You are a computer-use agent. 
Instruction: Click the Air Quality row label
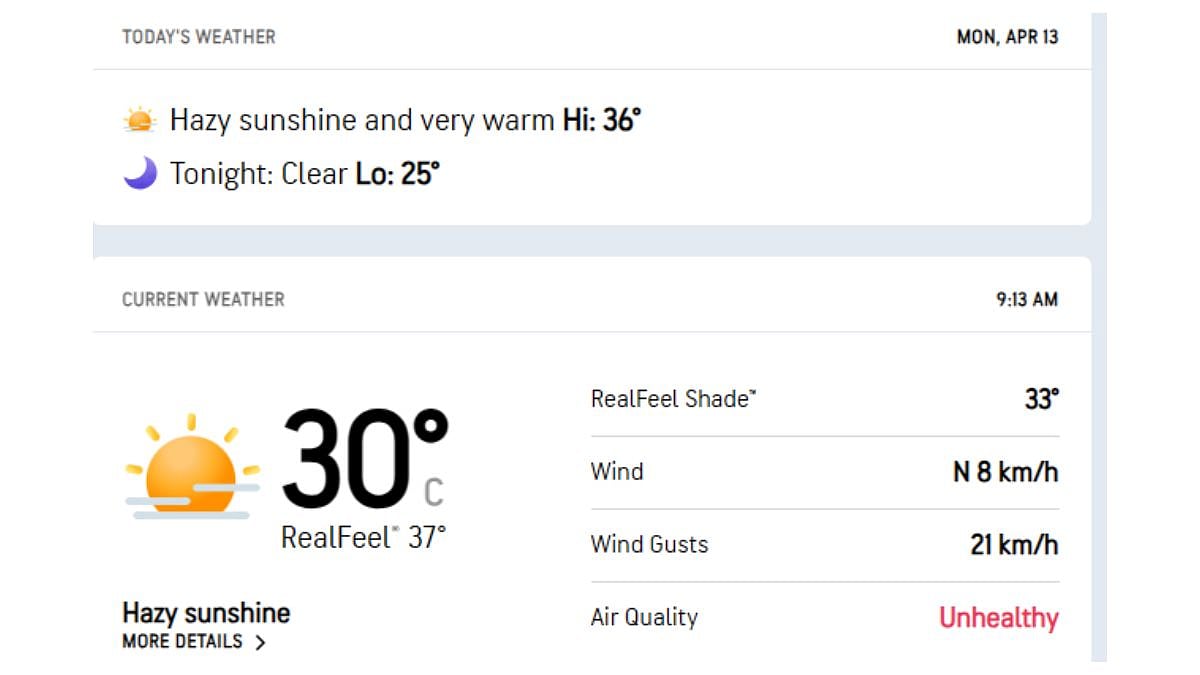point(644,618)
